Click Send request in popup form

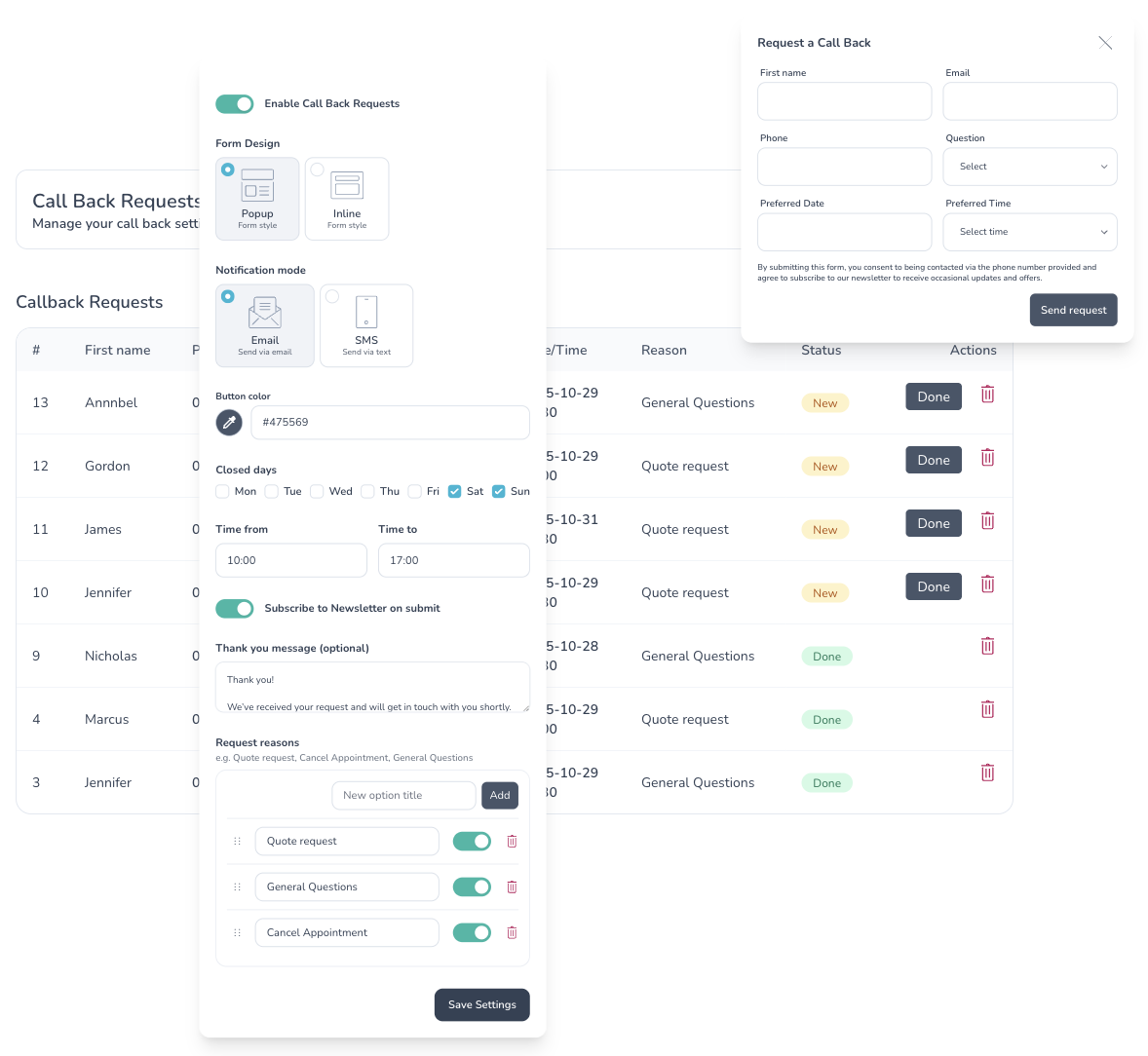(x=1073, y=311)
